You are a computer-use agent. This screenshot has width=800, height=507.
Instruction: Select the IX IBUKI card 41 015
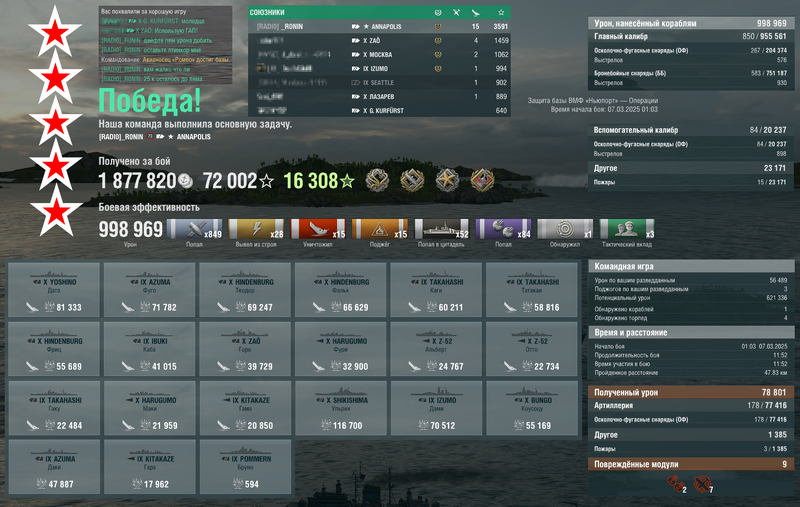pos(149,349)
